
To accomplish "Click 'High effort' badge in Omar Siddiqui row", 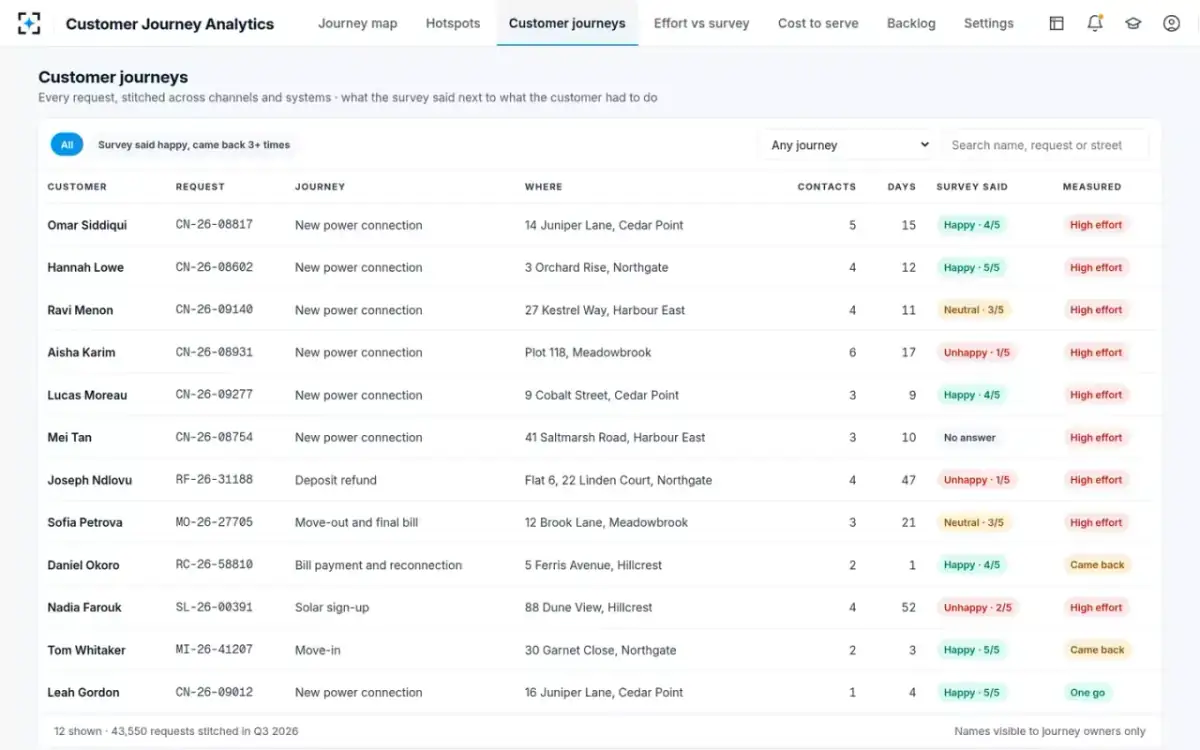I will point(1096,225).
